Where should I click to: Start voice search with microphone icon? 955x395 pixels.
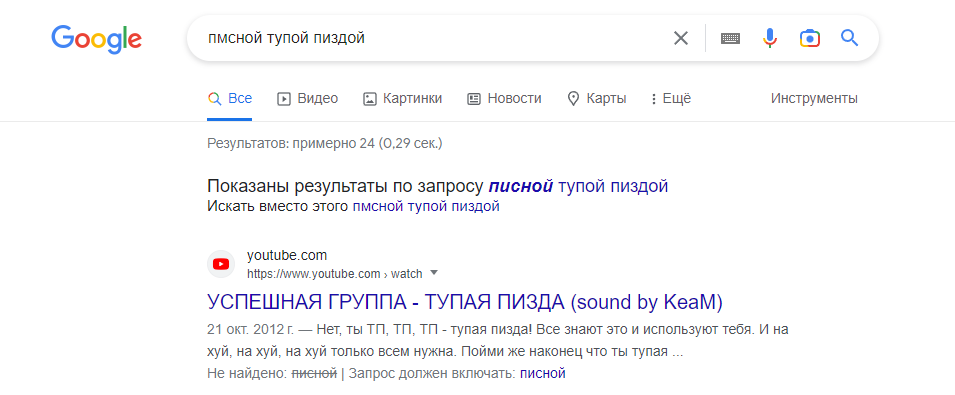point(770,38)
